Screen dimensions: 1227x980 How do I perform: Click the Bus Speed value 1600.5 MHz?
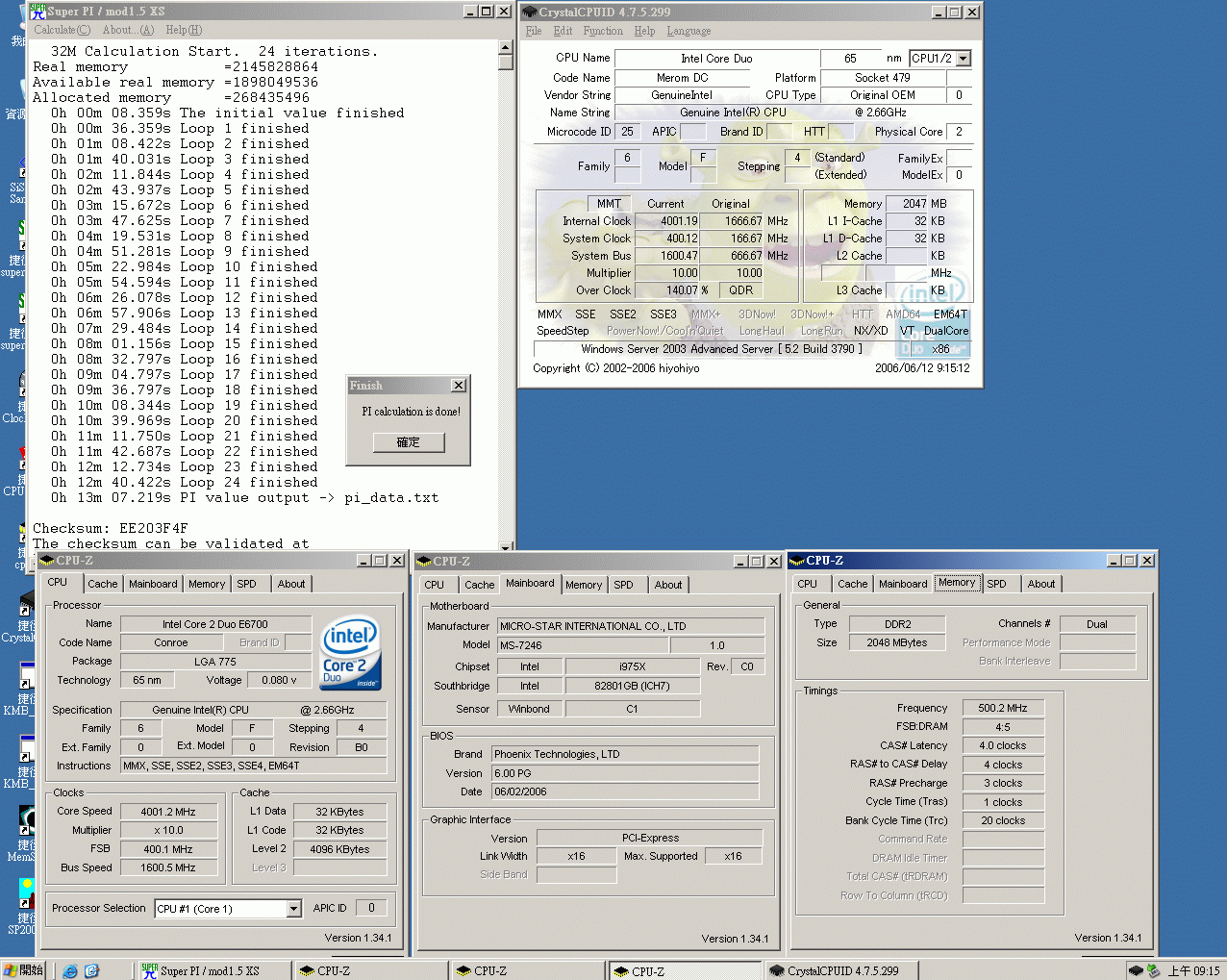pos(168,867)
